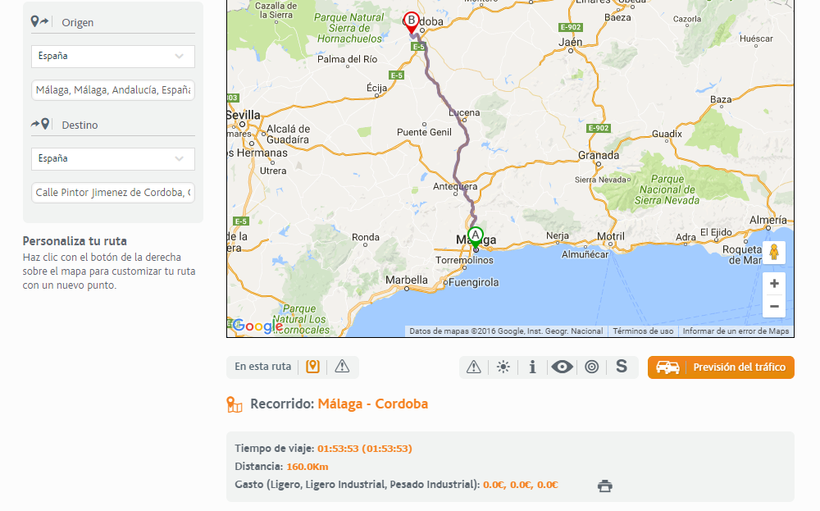Expand the Origen country dropdown
This screenshot has width=820, height=511.
pyautogui.click(x=113, y=57)
